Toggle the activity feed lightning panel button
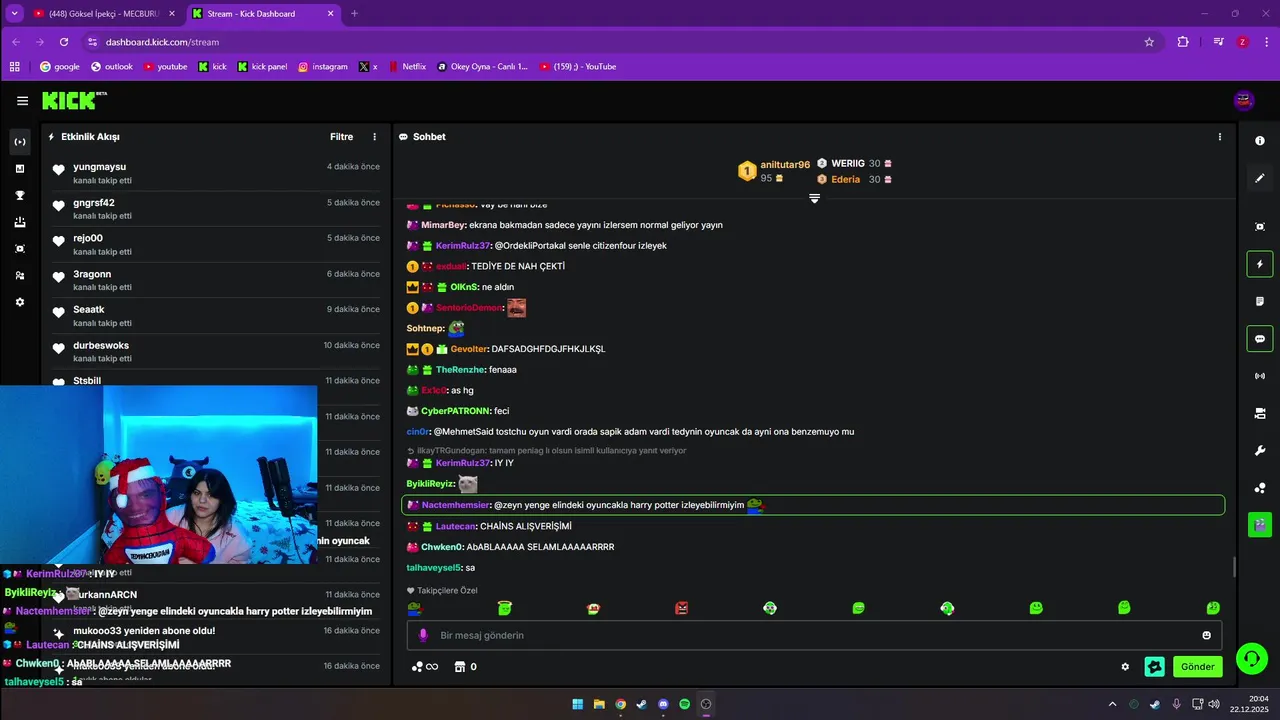Screen dimensions: 1280x720 1260,264
